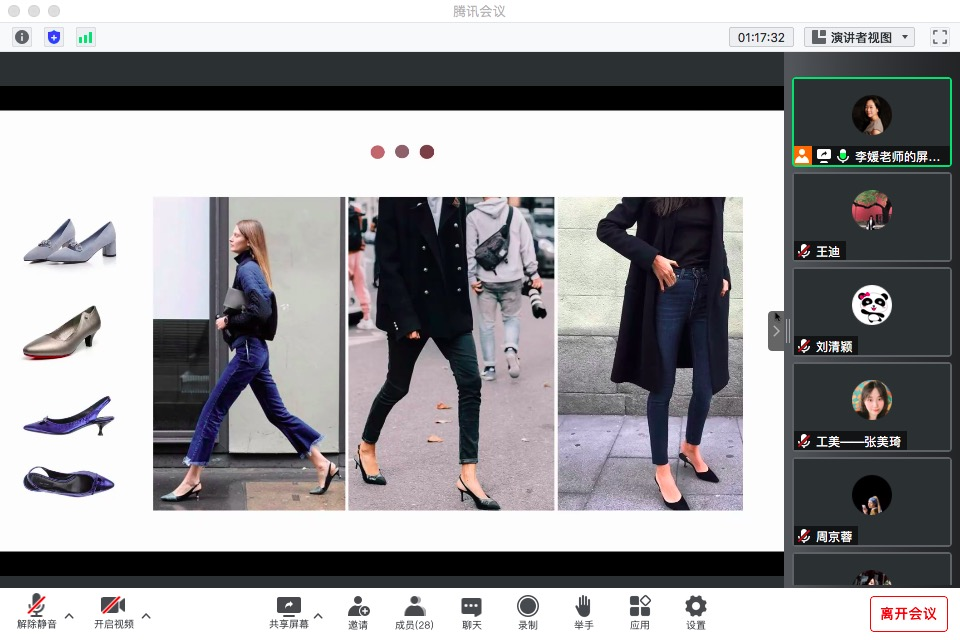Open the invite participants icon
960x640 pixels.
[x=358, y=612]
